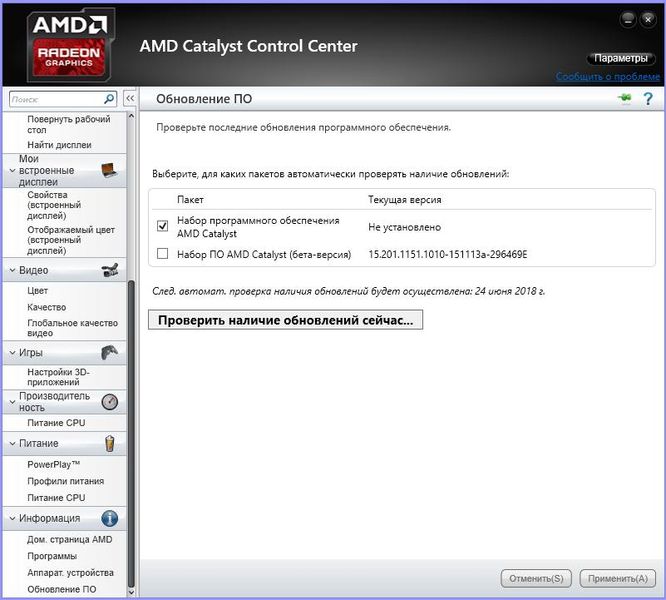Click the sidebar scroll up arrow
666x600 pixels.
[x=131, y=116]
